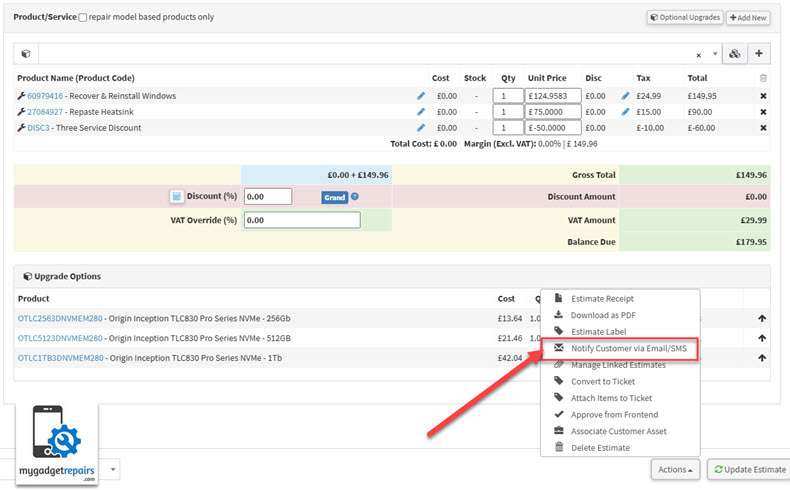Click the box icon left of product search
790x490 pixels.
pos(26,53)
